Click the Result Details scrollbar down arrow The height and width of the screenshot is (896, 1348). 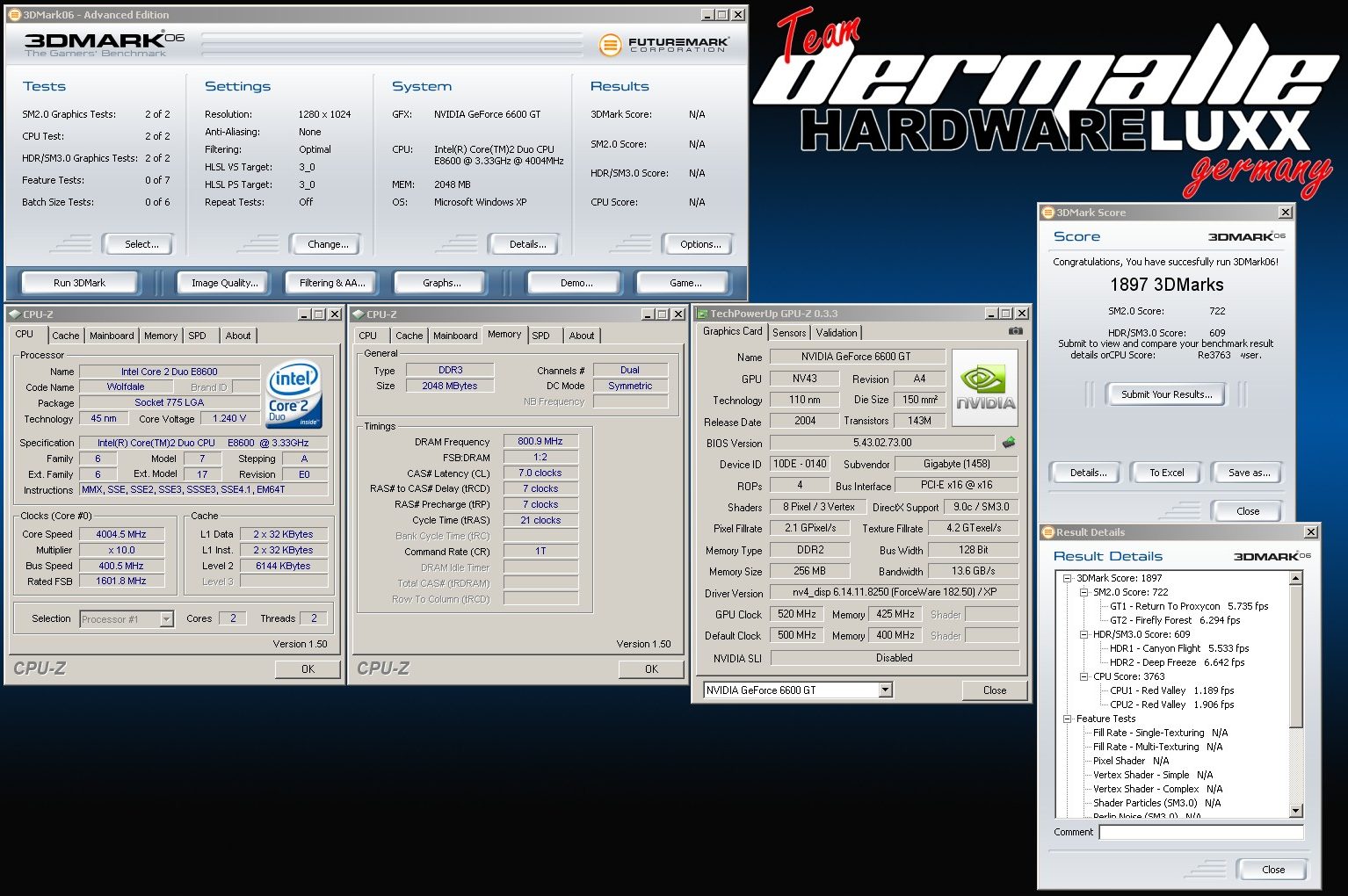coord(1295,810)
